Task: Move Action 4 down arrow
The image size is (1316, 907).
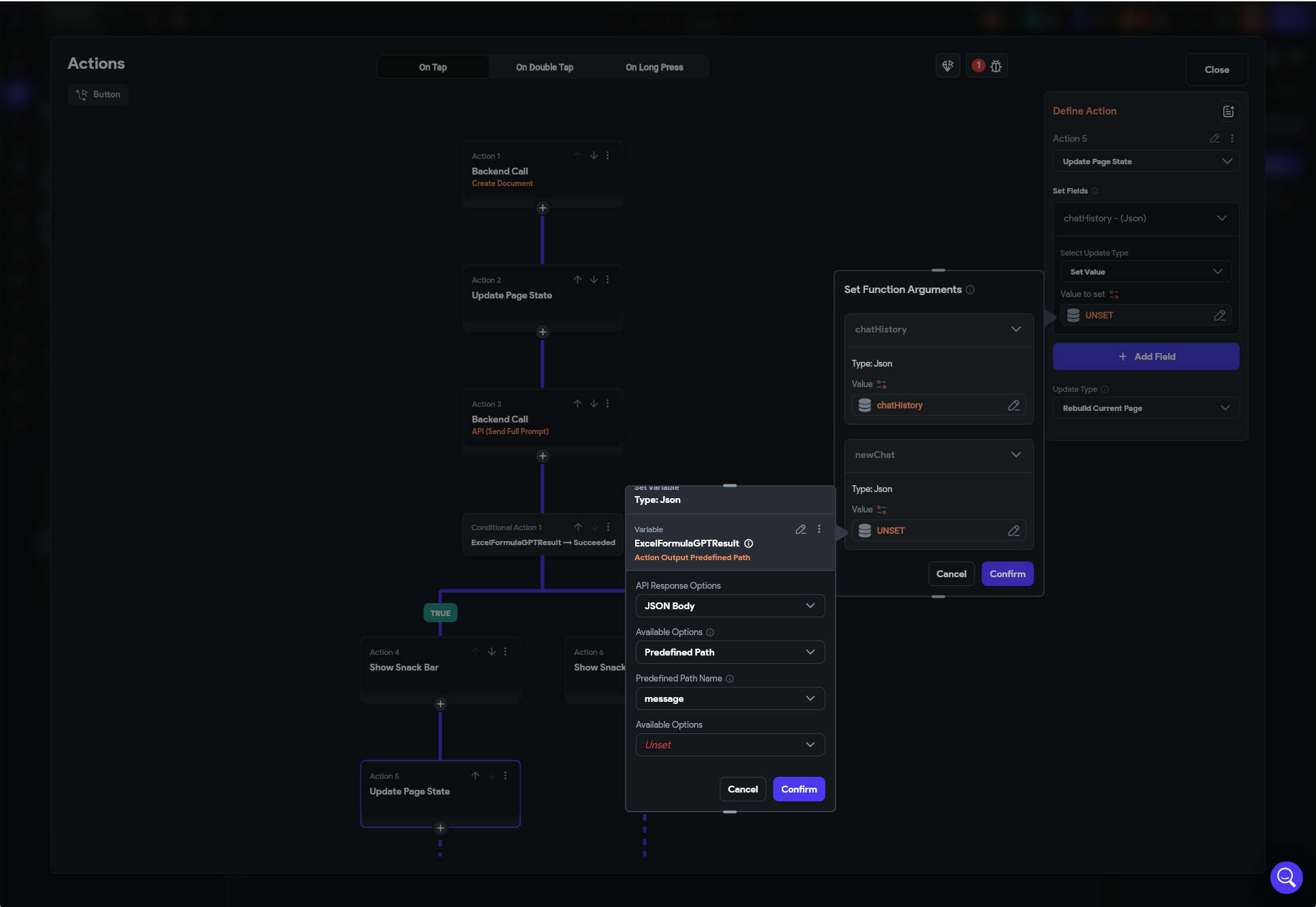Action: (x=491, y=652)
